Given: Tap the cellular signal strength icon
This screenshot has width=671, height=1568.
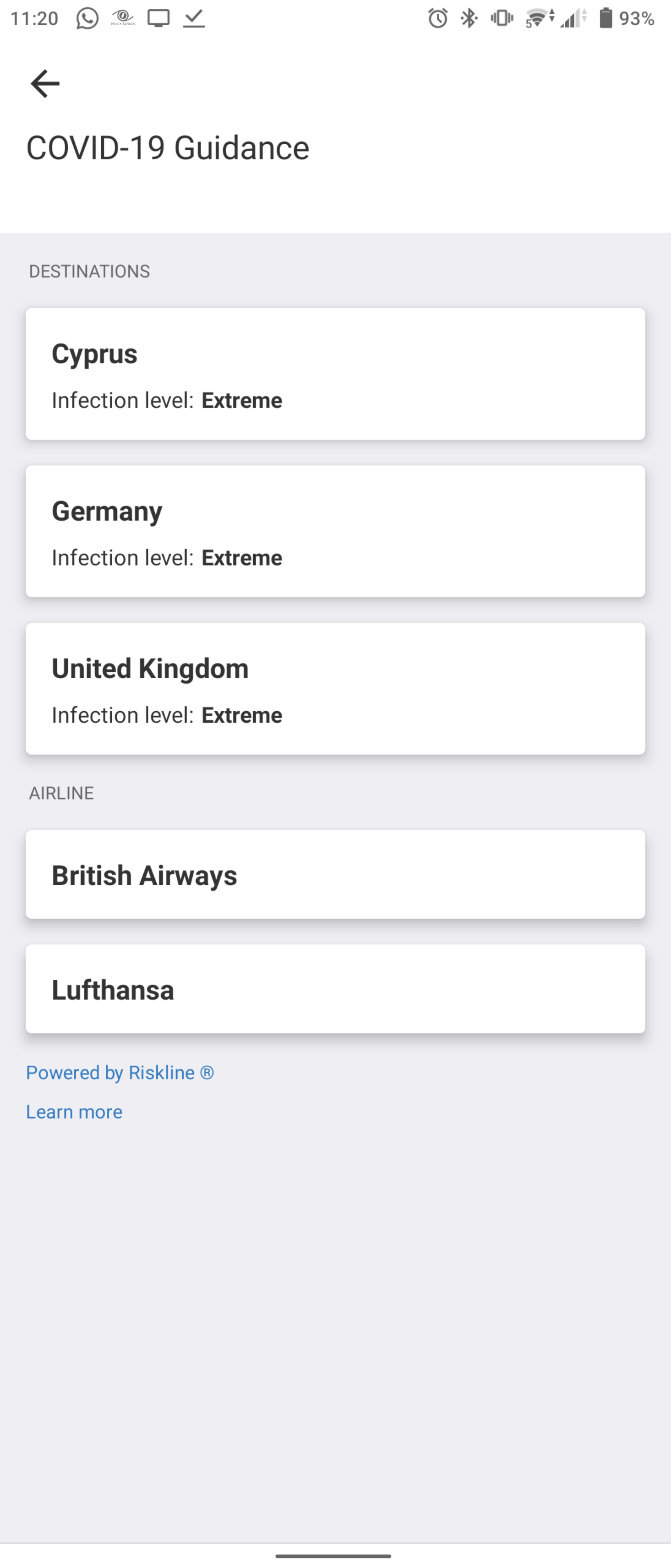Looking at the screenshot, I should click(573, 18).
